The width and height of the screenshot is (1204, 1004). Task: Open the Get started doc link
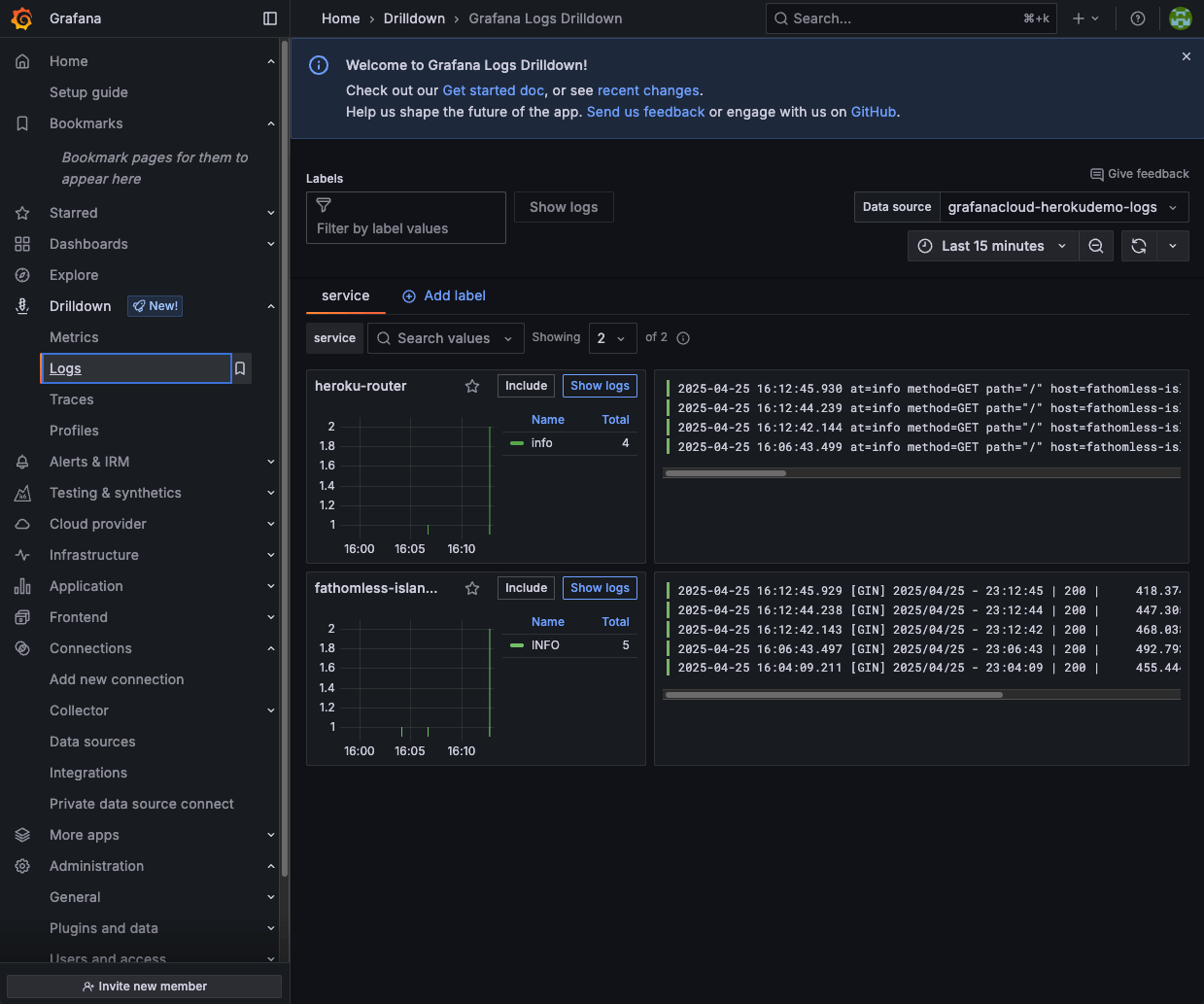[494, 90]
